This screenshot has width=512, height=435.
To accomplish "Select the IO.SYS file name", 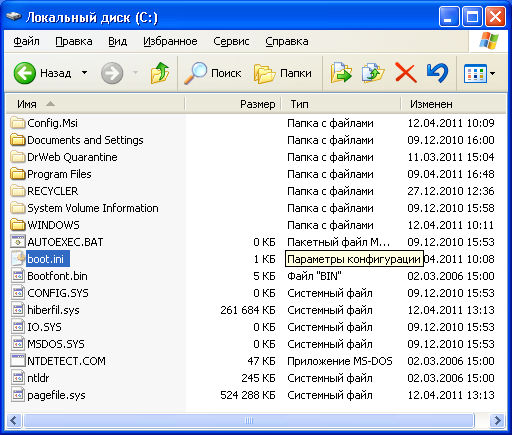I will [44, 327].
